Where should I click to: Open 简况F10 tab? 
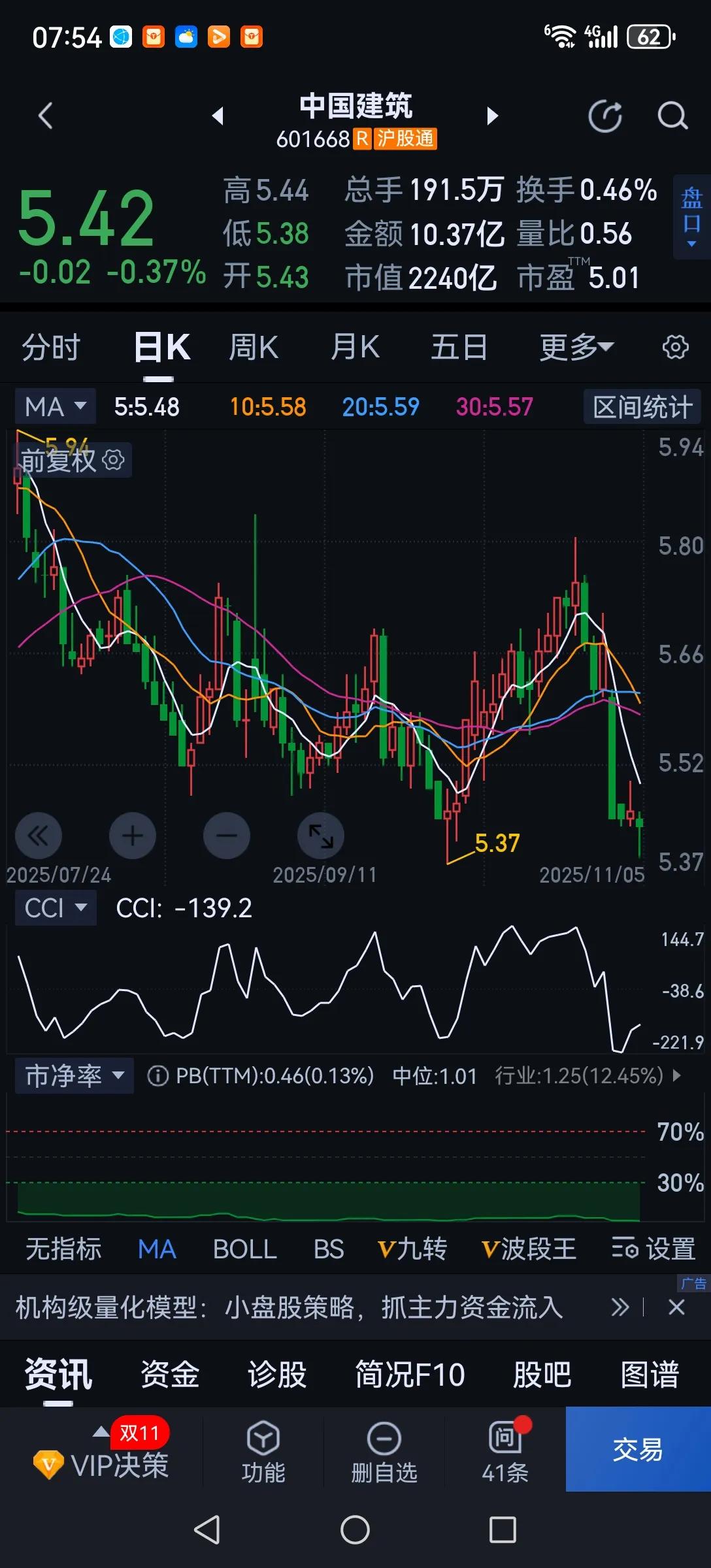(x=410, y=1374)
